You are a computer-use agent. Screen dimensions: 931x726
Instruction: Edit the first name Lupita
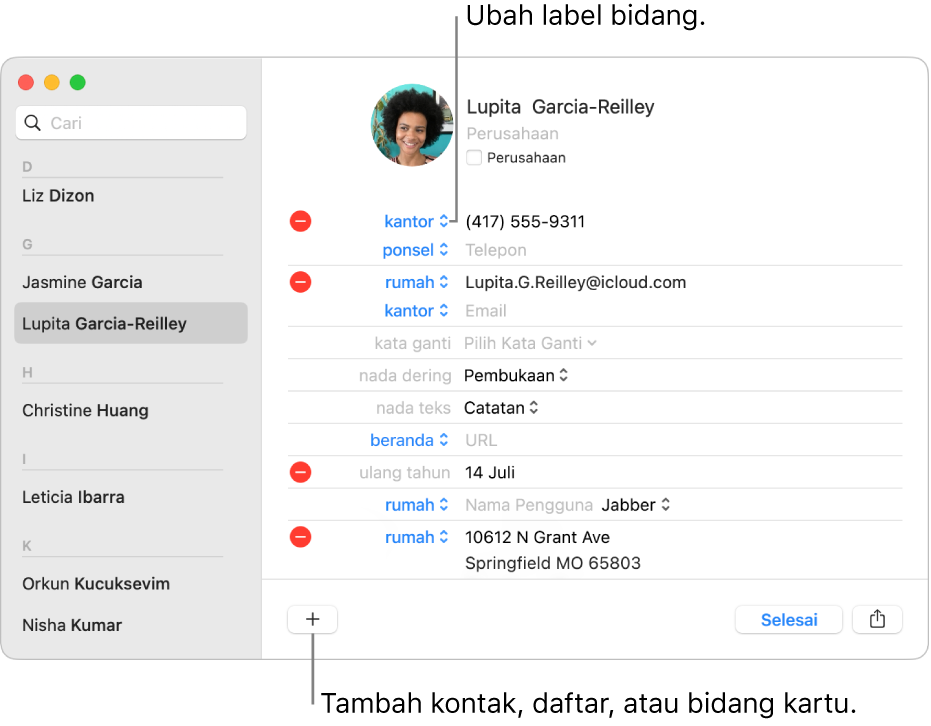click(x=493, y=107)
